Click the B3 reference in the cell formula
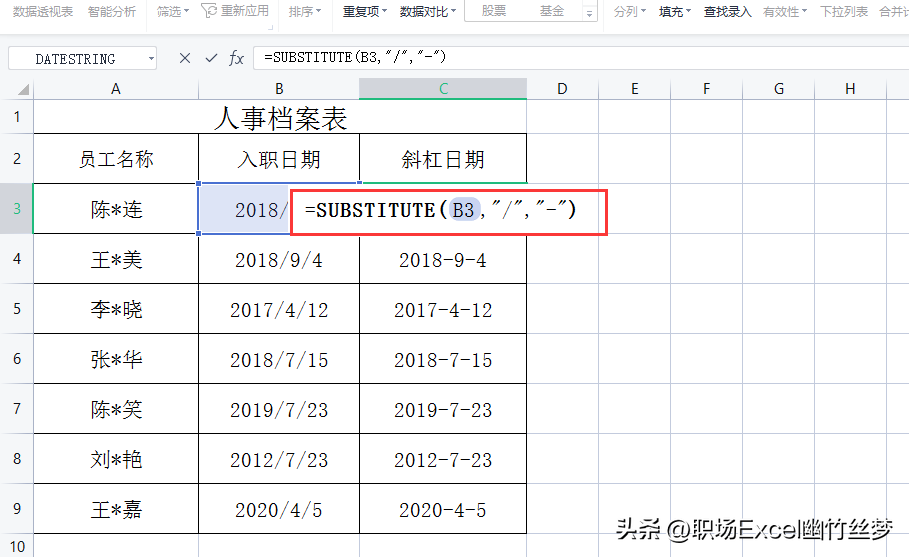This screenshot has width=909, height=557. (x=463, y=209)
